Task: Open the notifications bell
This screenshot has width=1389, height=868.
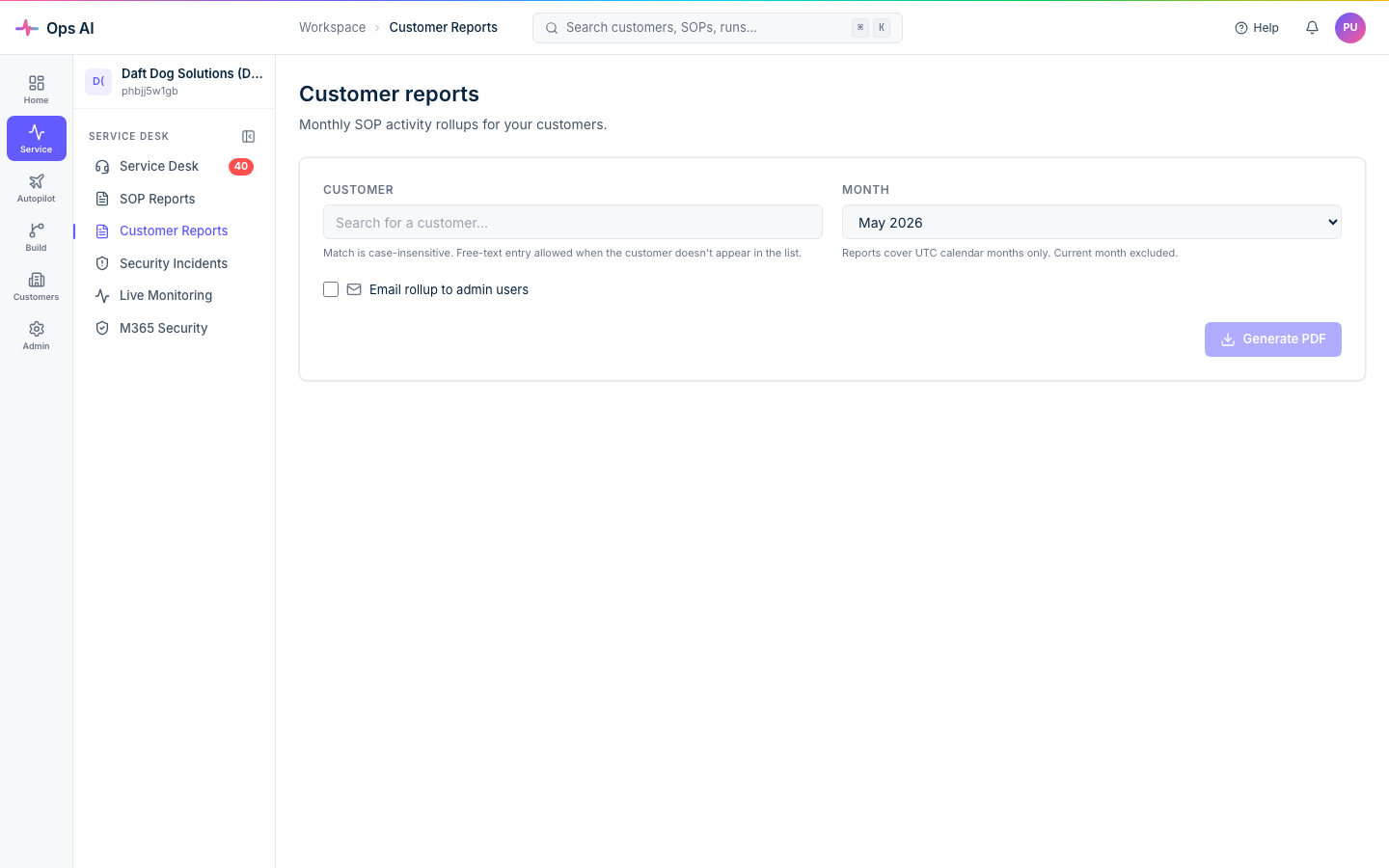Action: (x=1312, y=28)
